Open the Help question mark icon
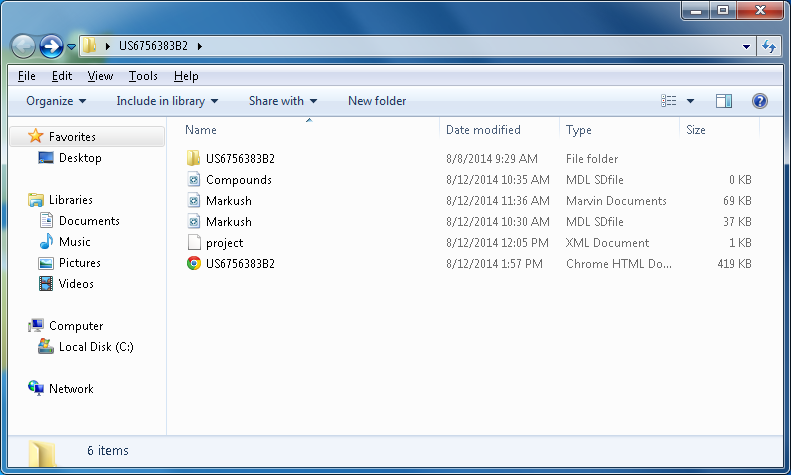 pos(759,101)
